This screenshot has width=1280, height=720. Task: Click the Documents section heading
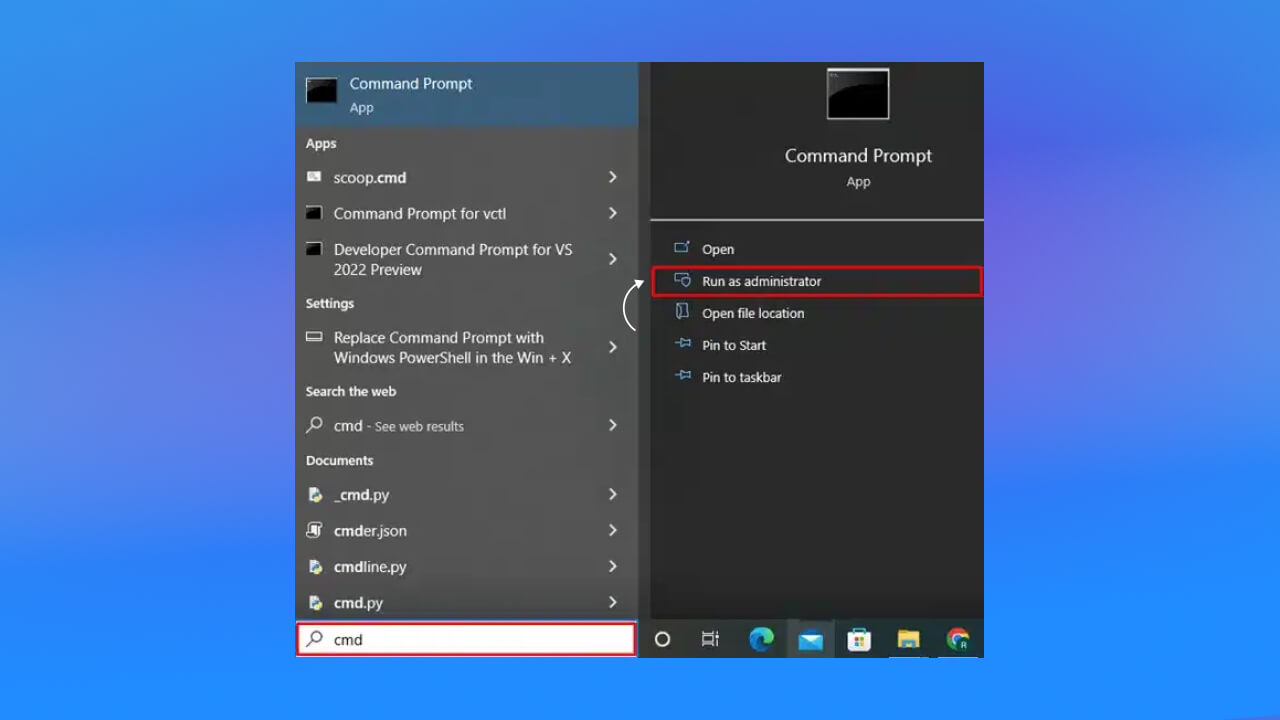click(340, 460)
